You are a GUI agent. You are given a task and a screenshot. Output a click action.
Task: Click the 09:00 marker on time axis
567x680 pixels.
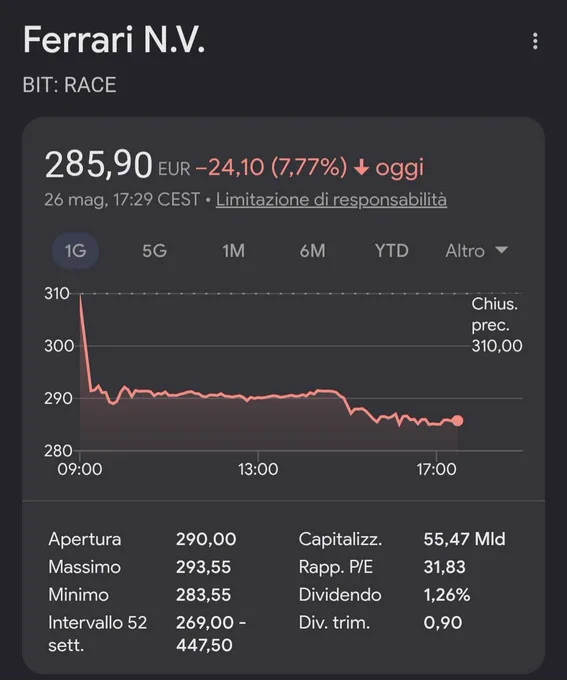[x=80, y=469]
